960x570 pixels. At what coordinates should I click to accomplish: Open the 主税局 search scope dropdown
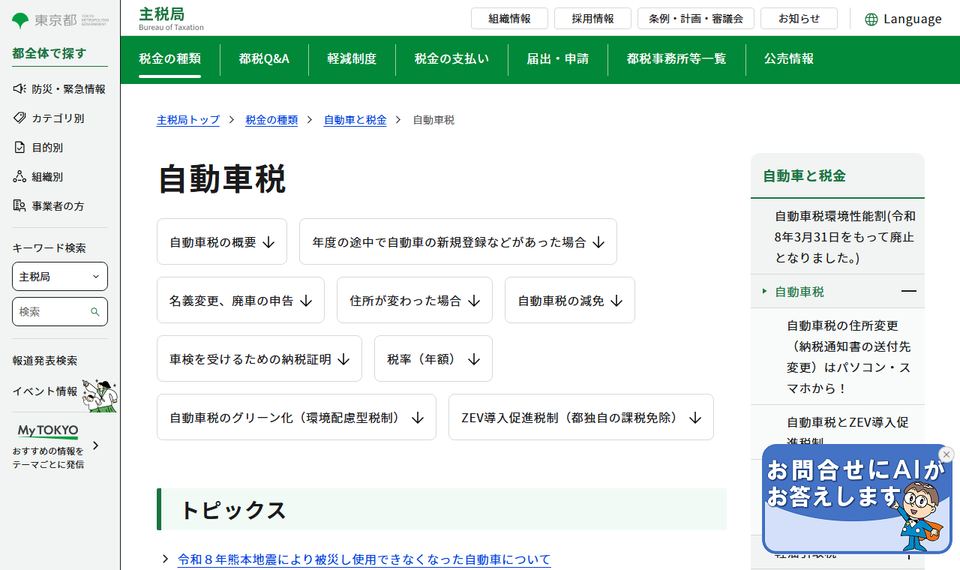tap(60, 277)
